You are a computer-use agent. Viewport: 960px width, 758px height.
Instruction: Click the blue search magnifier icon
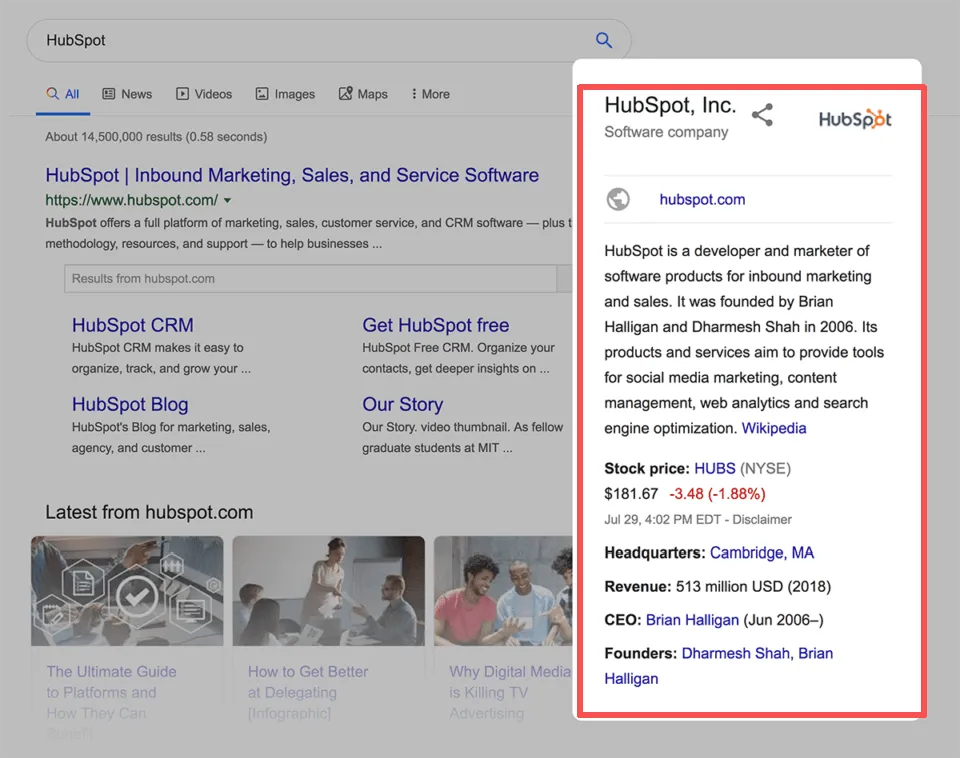(604, 40)
